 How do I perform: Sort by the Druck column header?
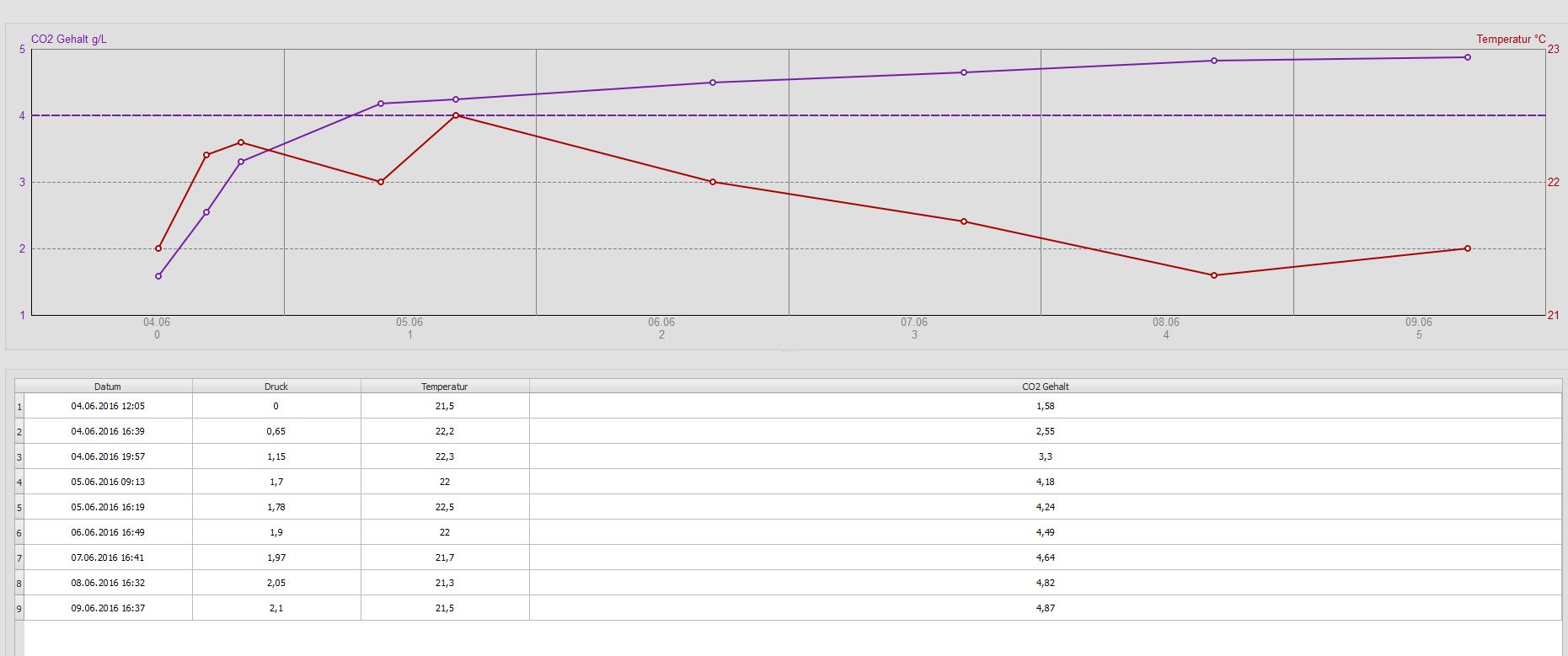point(276,387)
